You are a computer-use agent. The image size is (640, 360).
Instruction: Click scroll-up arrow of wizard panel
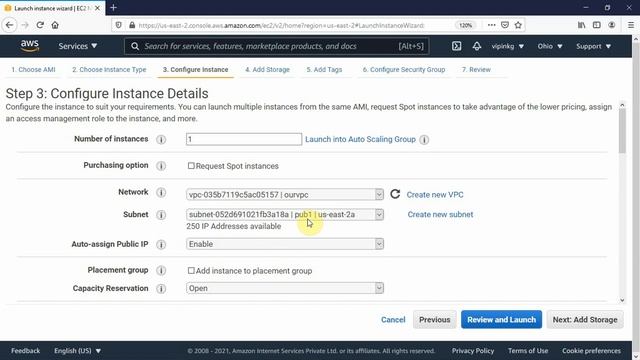click(x=622, y=105)
